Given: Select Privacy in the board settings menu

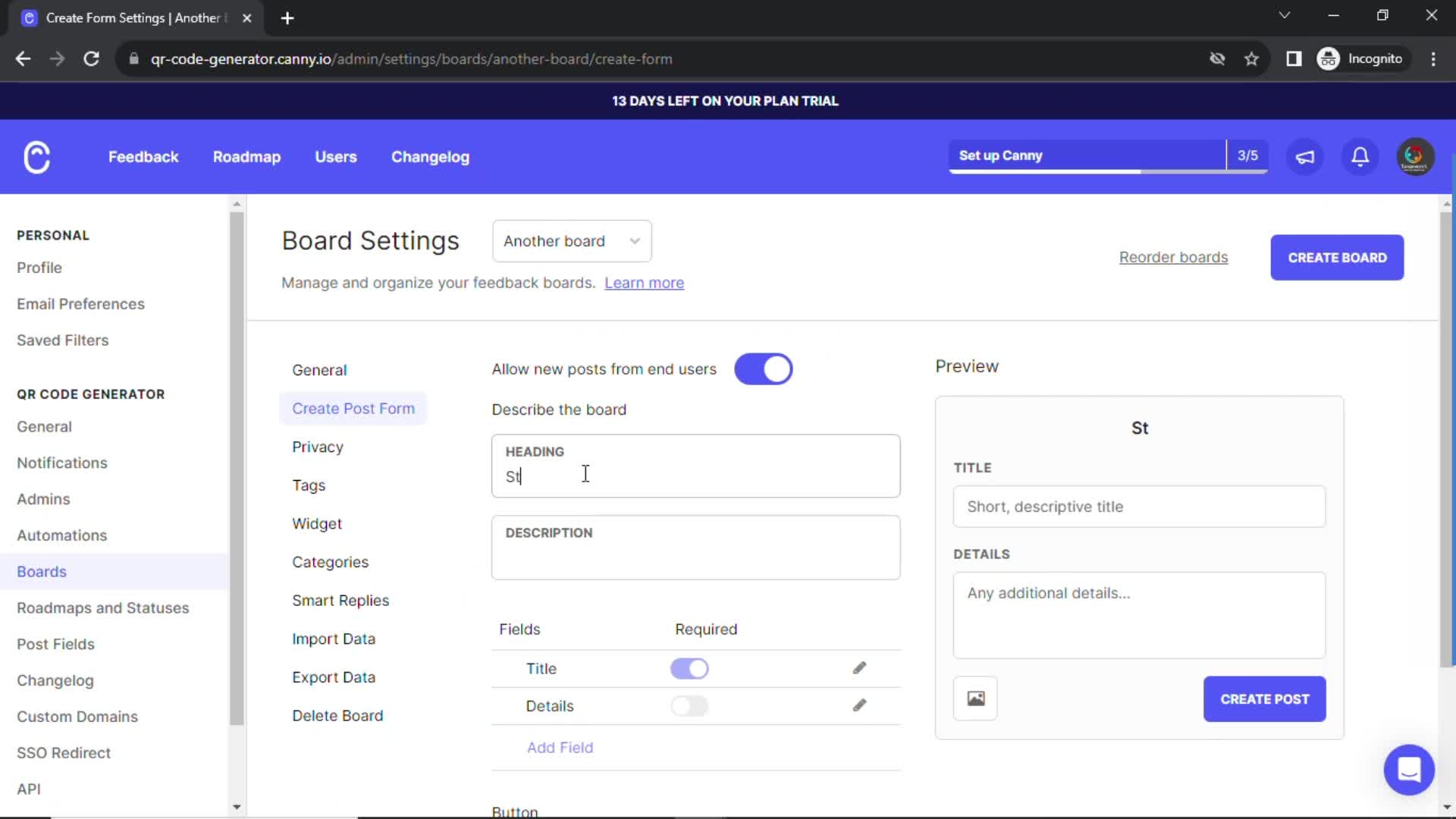Looking at the screenshot, I should 317,447.
